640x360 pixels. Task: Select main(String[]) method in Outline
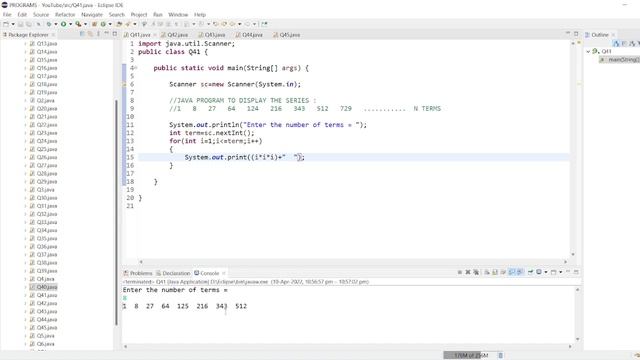point(620,60)
